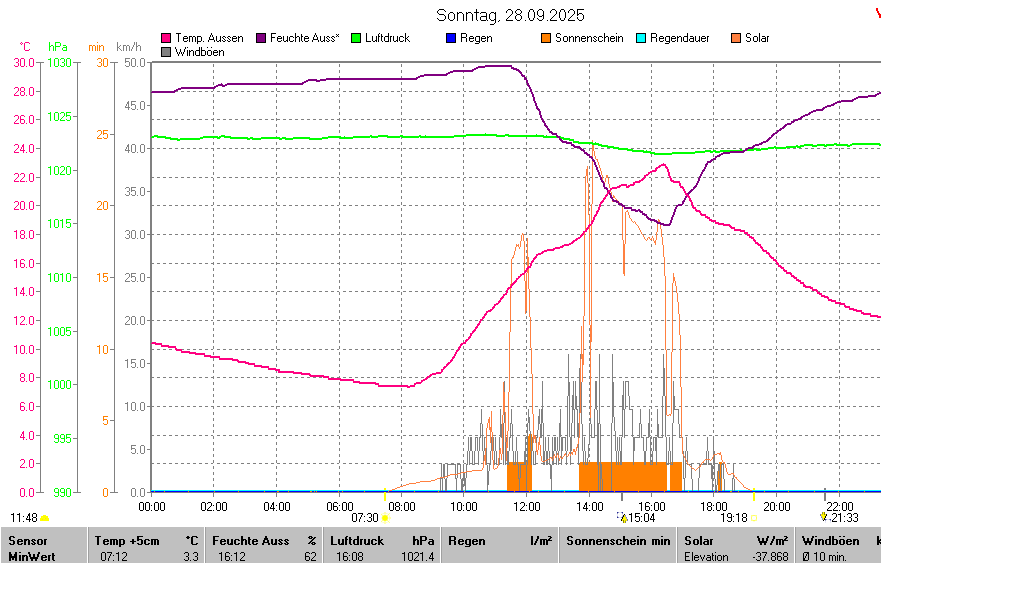Screen dimensions: 1024x608
Task: Select the Luftdruck hPa column header
Action: pyautogui.click(x=381, y=541)
